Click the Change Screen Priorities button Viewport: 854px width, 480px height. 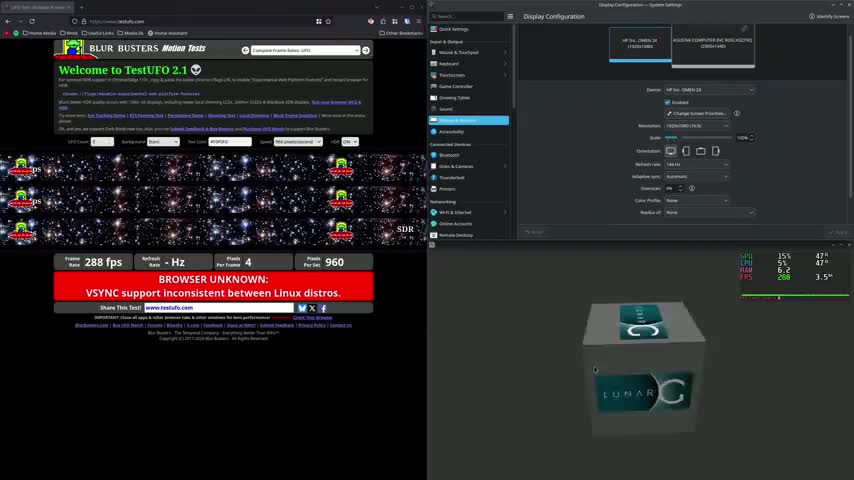(x=698, y=113)
